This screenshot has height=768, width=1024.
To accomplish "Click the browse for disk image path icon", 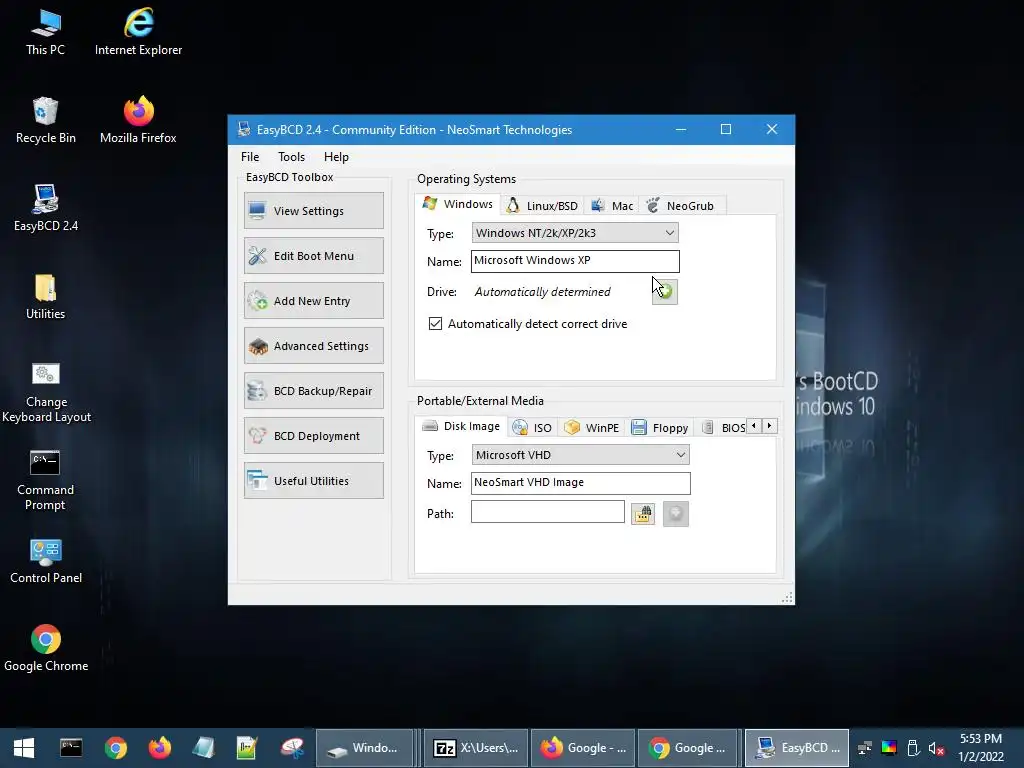I will coord(643,514).
